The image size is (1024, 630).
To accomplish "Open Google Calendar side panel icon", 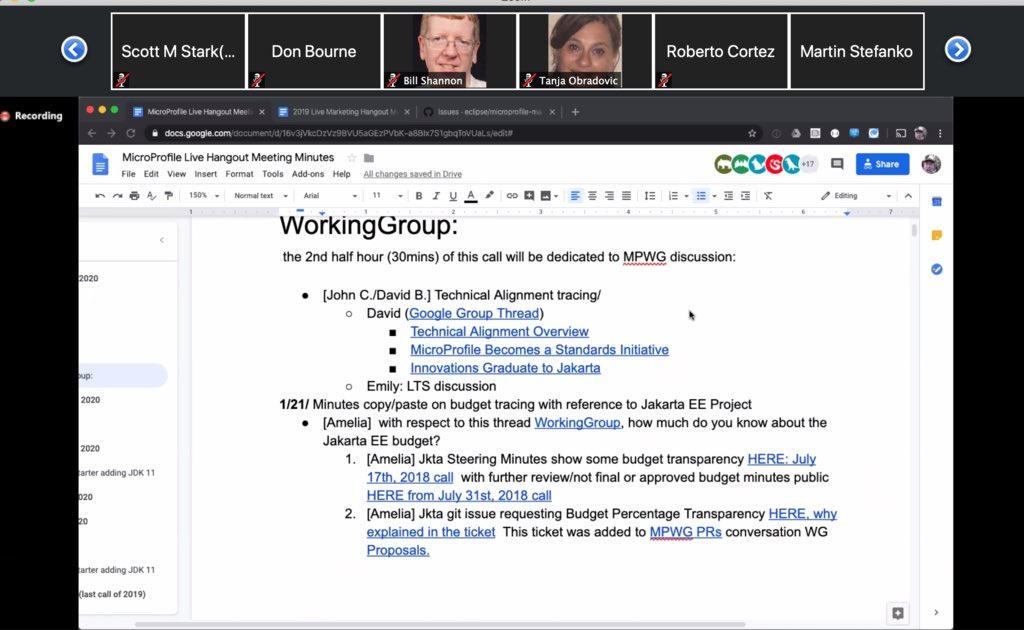I will [x=936, y=202].
